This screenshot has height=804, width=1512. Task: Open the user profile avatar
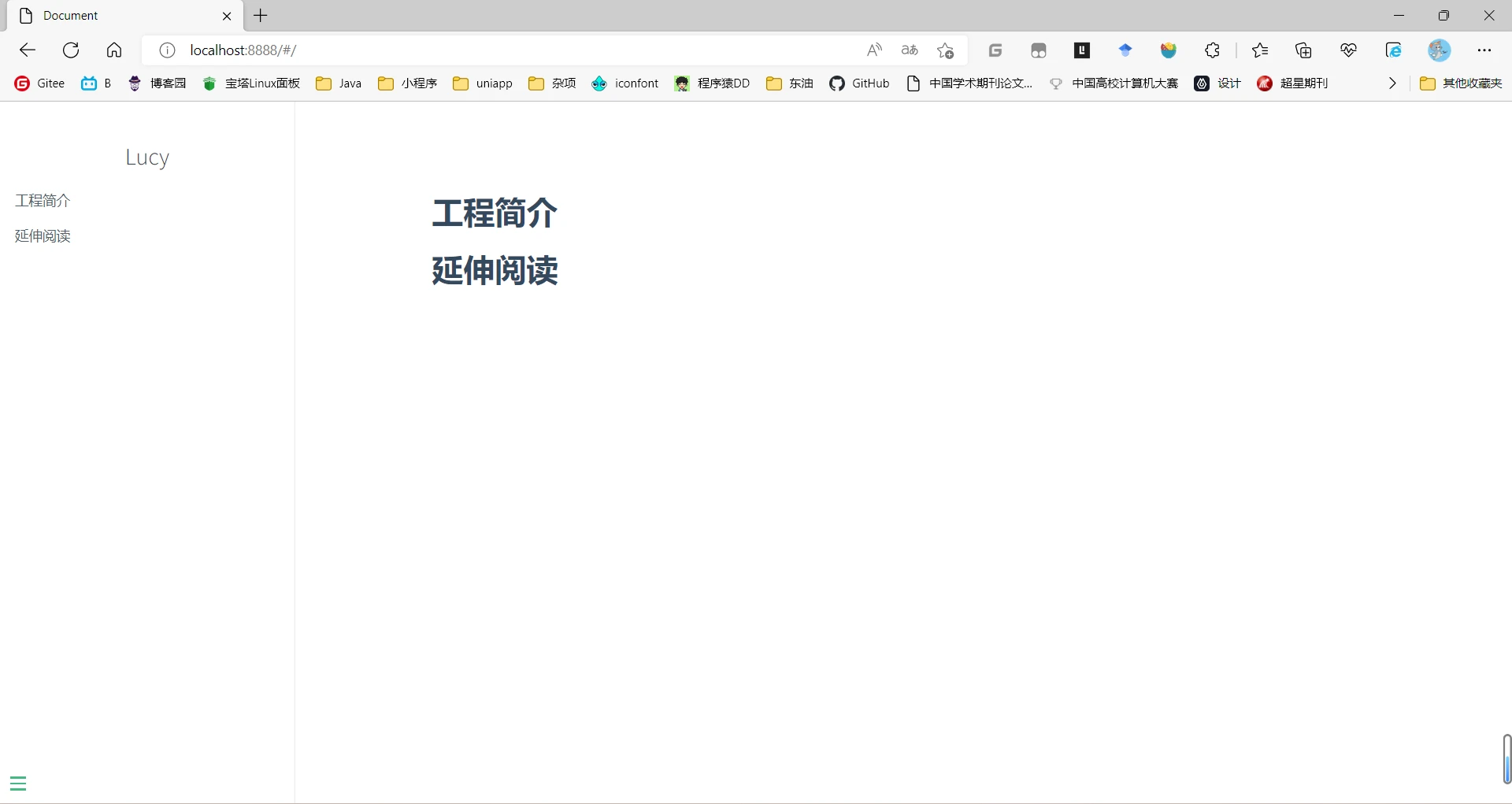click(x=1440, y=50)
